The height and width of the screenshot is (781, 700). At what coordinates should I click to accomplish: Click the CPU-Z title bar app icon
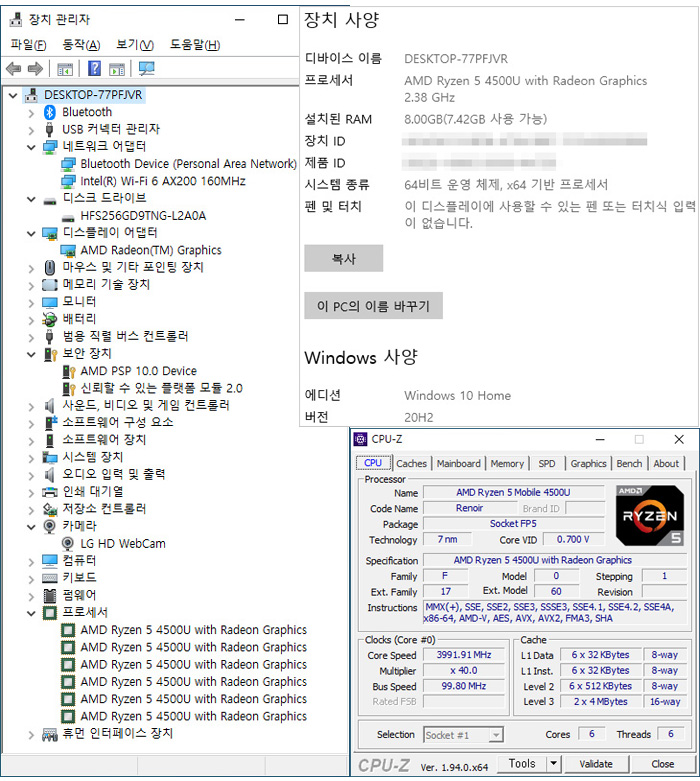[360, 439]
